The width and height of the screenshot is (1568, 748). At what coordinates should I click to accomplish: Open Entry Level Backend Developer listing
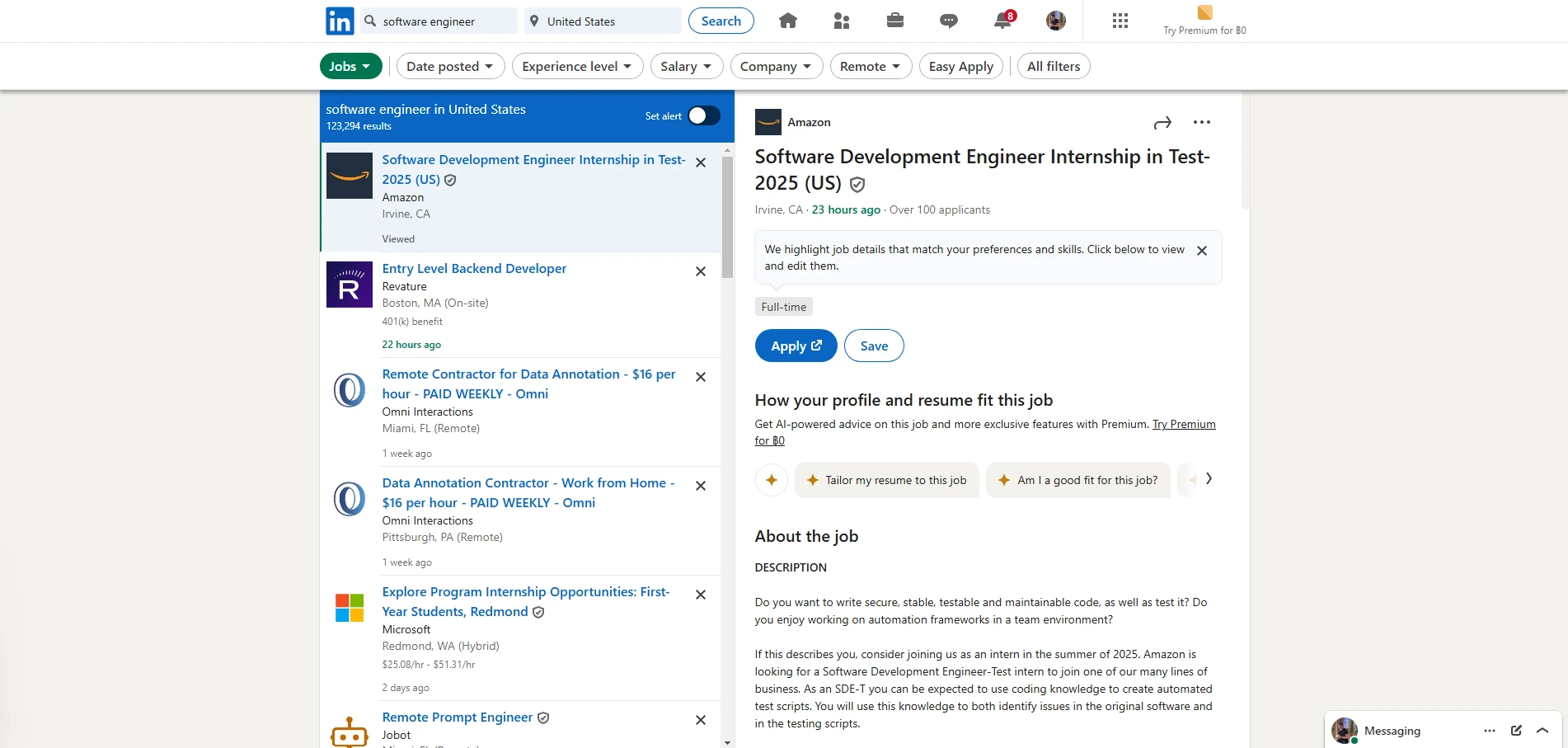[x=474, y=269]
